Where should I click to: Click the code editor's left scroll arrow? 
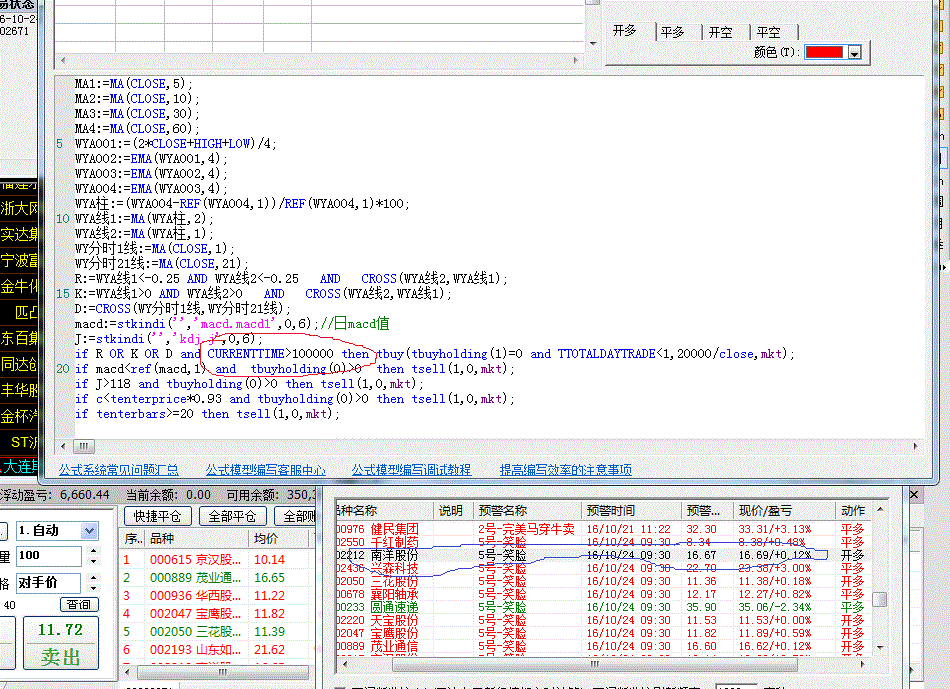[64, 447]
